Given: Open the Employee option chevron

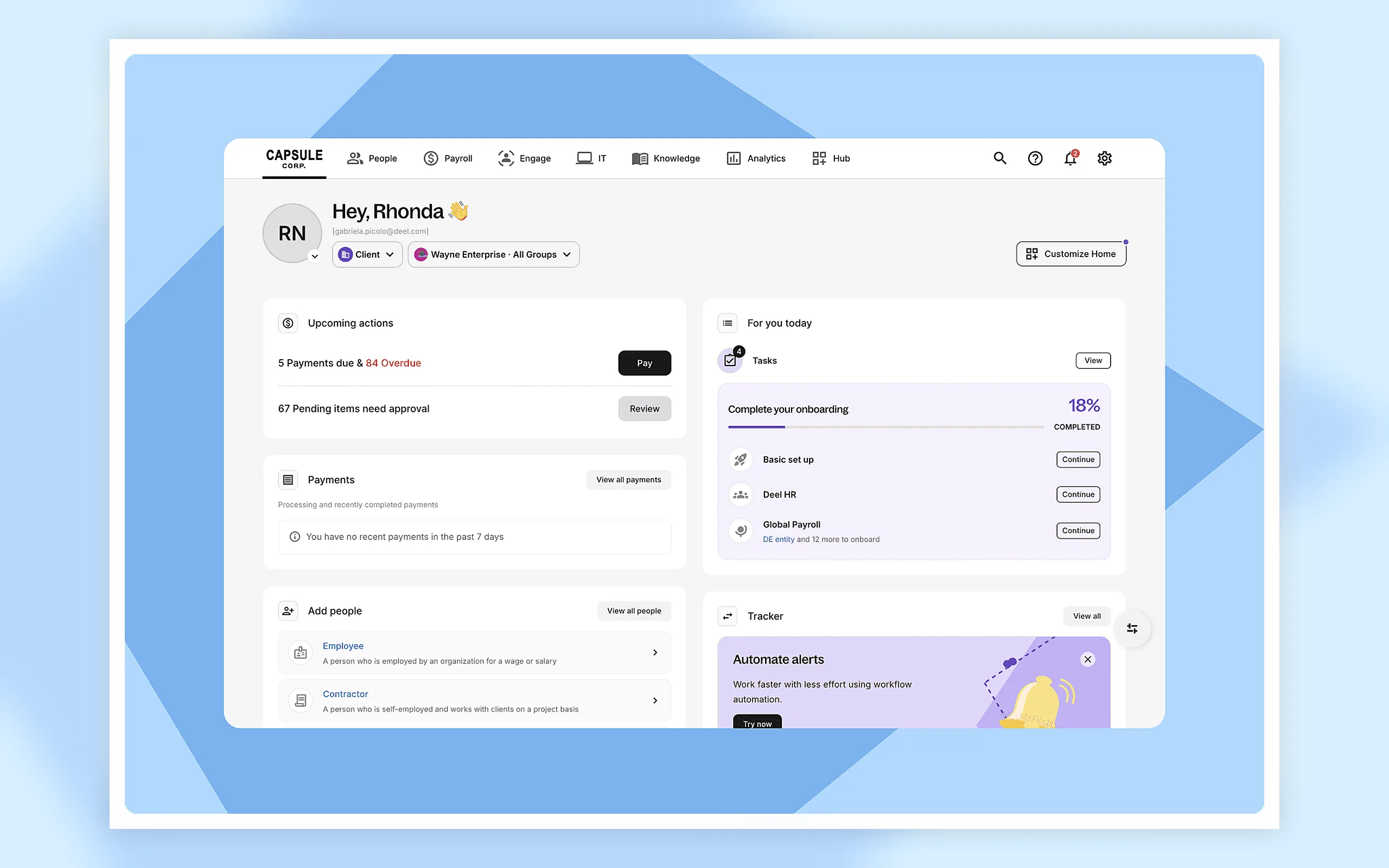Looking at the screenshot, I should click(x=655, y=652).
